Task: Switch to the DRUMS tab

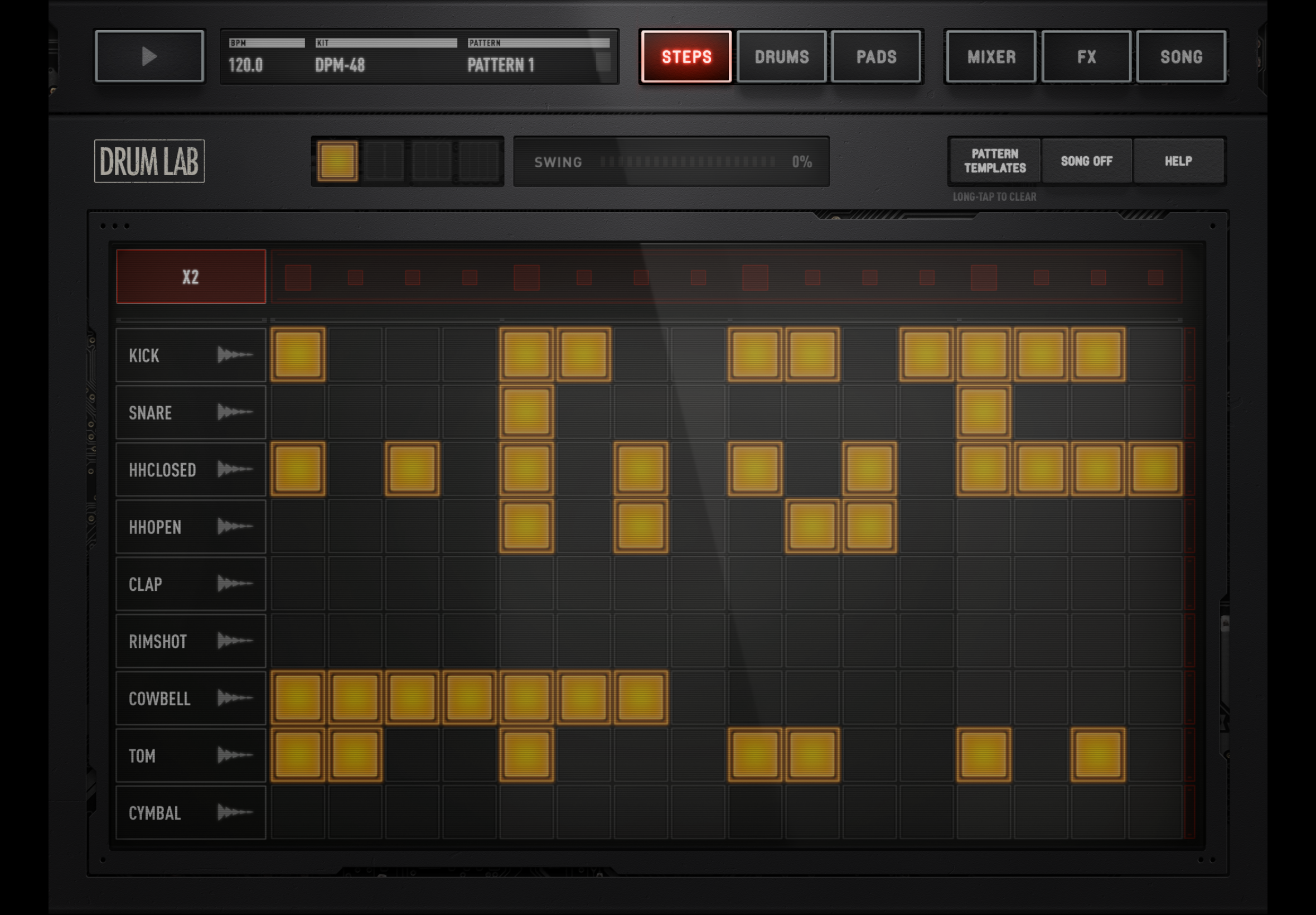Action: [x=781, y=57]
